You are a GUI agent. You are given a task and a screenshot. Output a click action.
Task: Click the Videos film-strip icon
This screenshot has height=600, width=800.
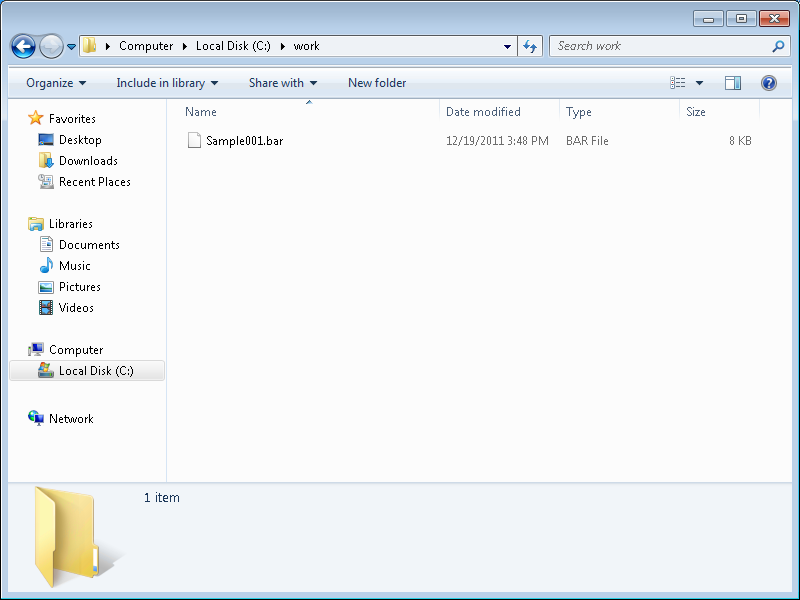46,308
